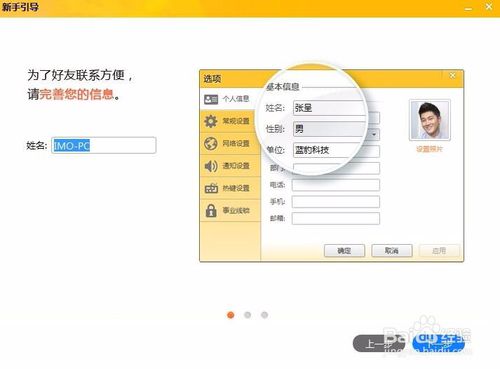Click the 取消 button in 选项
The height and width of the screenshot is (369, 500).
(392, 251)
